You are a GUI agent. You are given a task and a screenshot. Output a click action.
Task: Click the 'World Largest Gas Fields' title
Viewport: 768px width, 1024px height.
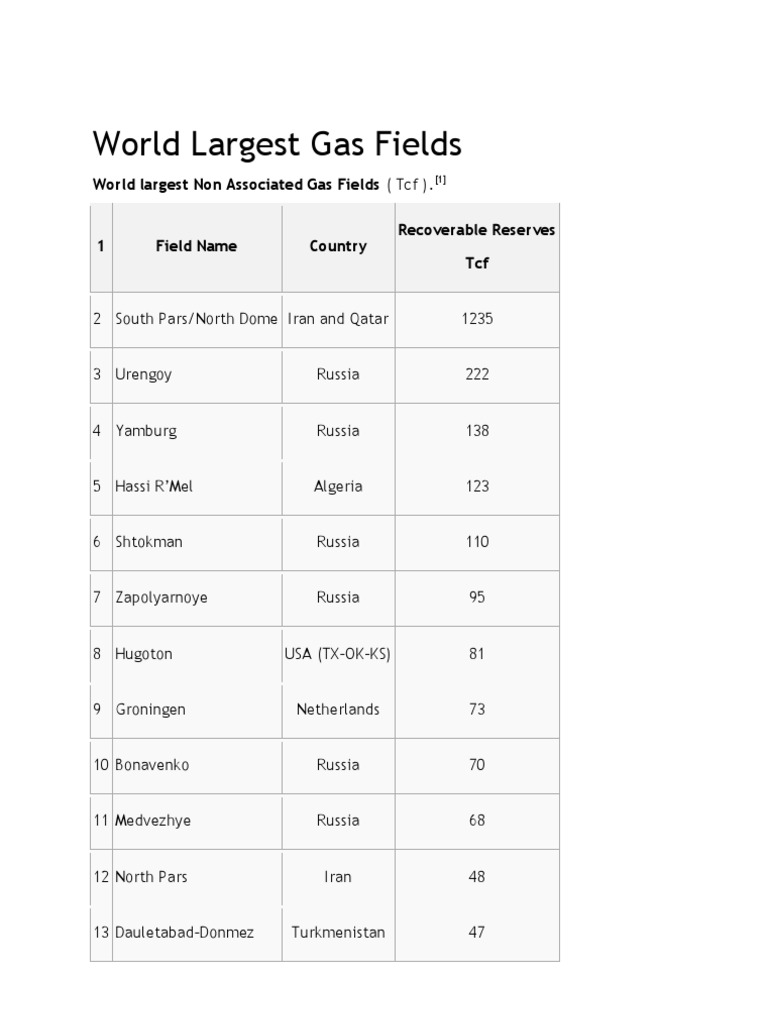[x=277, y=145]
